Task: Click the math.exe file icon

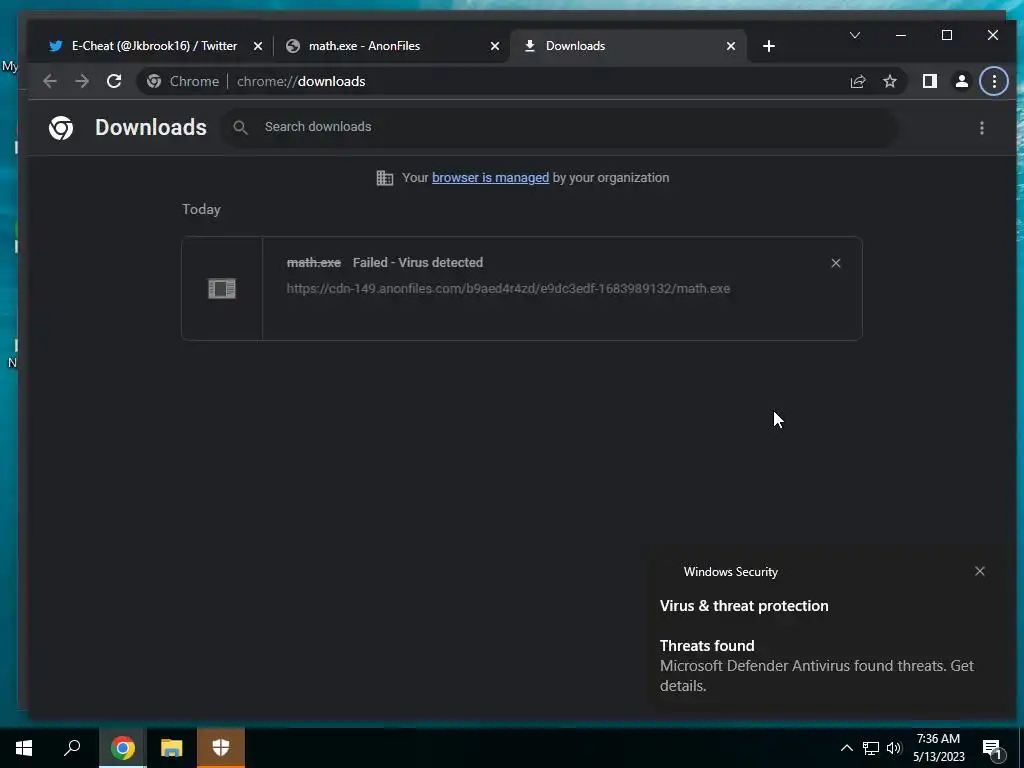Action: point(221,288)
